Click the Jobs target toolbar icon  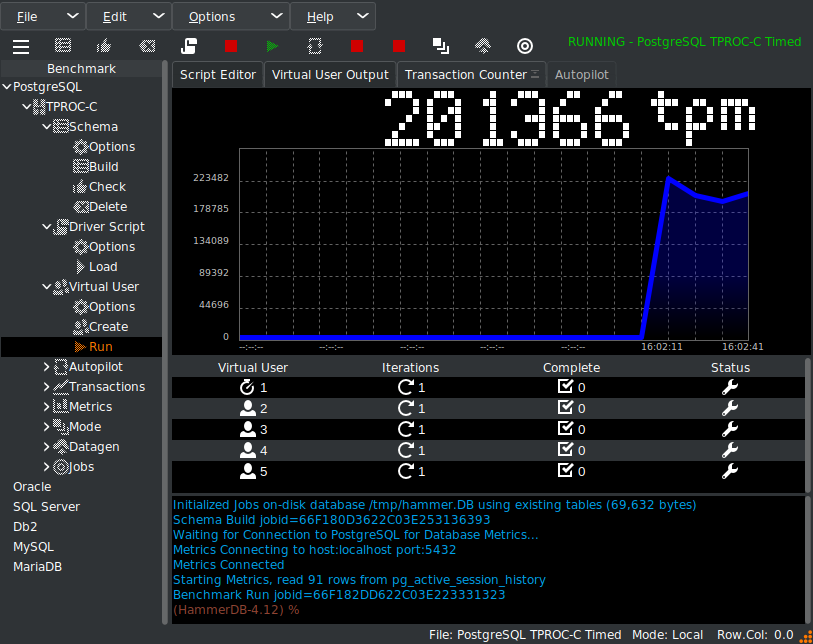(x=525, y=46)
